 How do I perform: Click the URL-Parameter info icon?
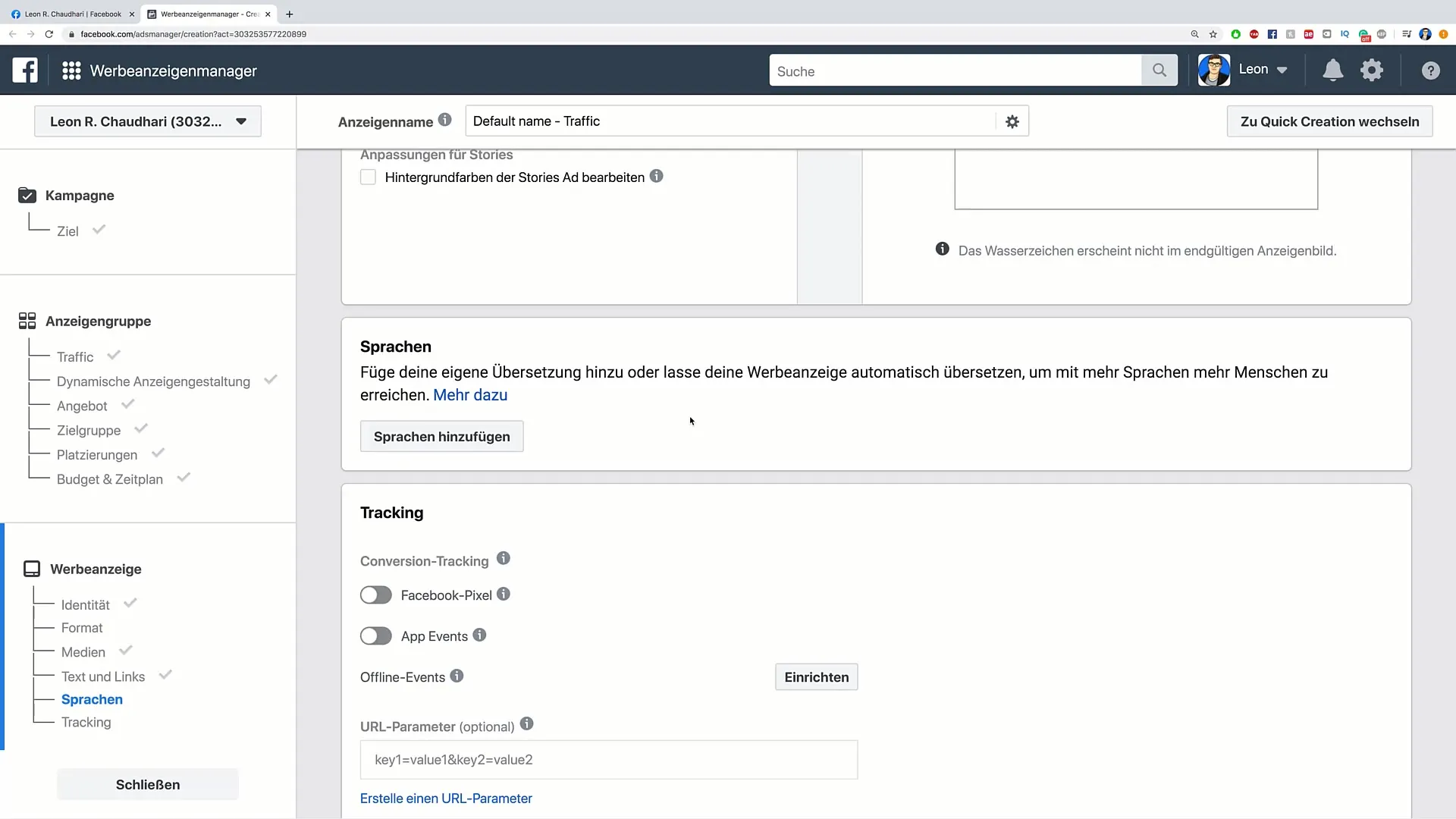point(527,725)
